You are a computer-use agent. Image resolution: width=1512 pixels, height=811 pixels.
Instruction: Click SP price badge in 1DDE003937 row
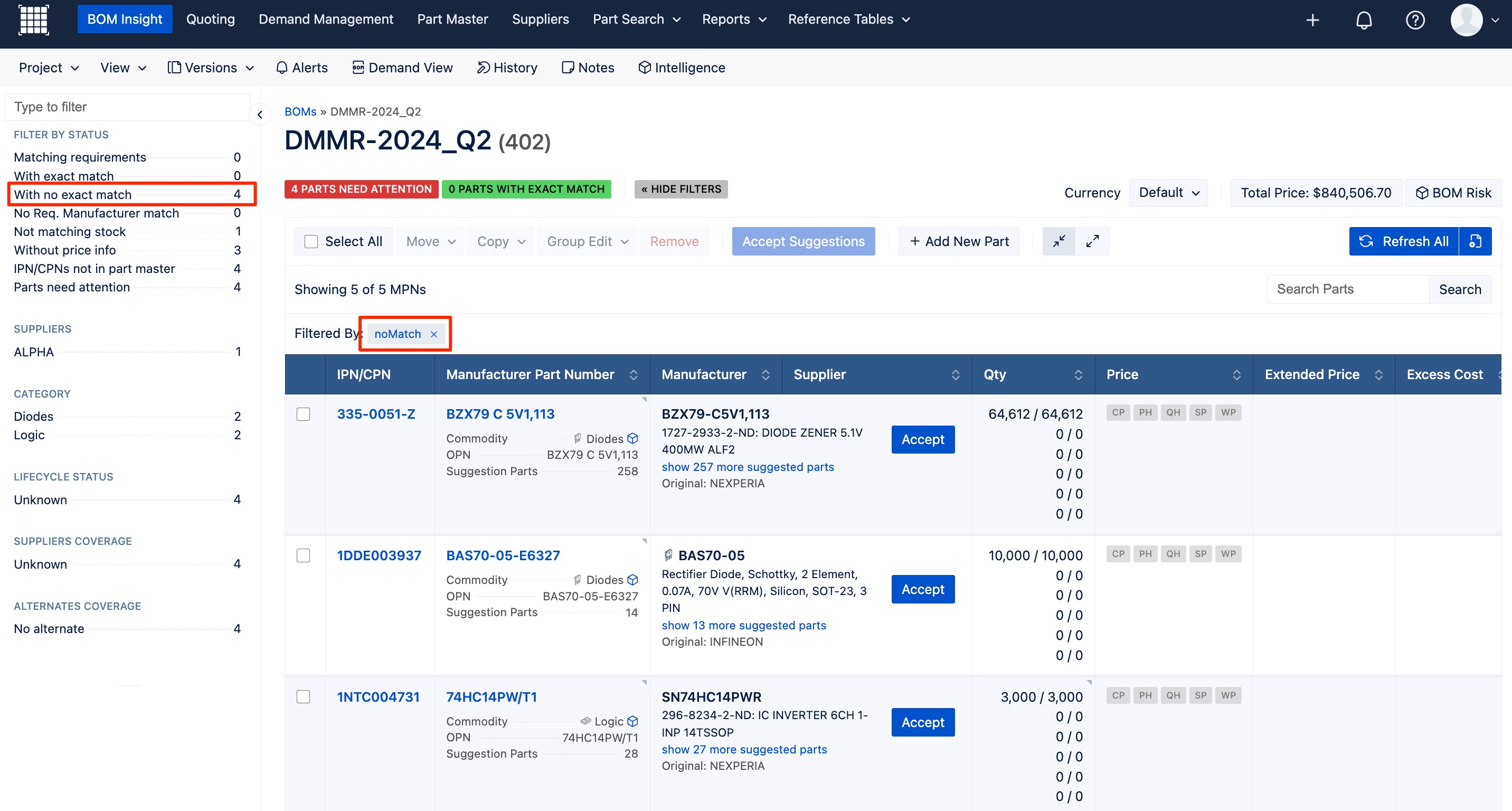pos(1201,554)
